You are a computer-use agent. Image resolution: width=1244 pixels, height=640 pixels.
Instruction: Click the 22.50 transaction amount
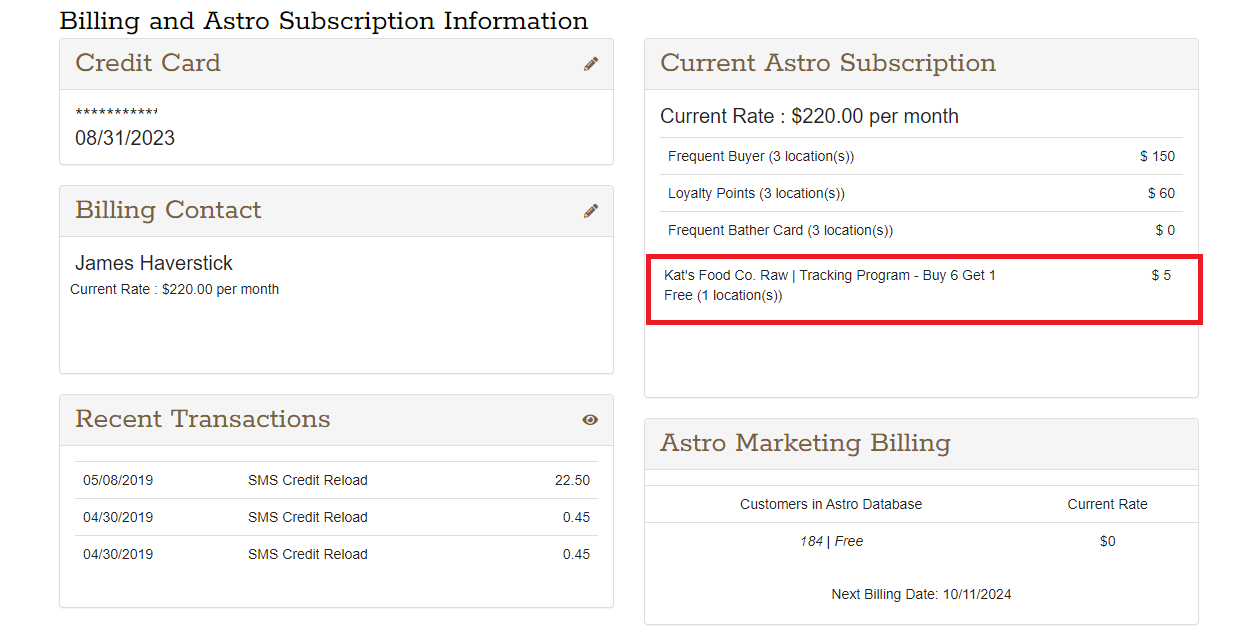click(x=572, y=480)
